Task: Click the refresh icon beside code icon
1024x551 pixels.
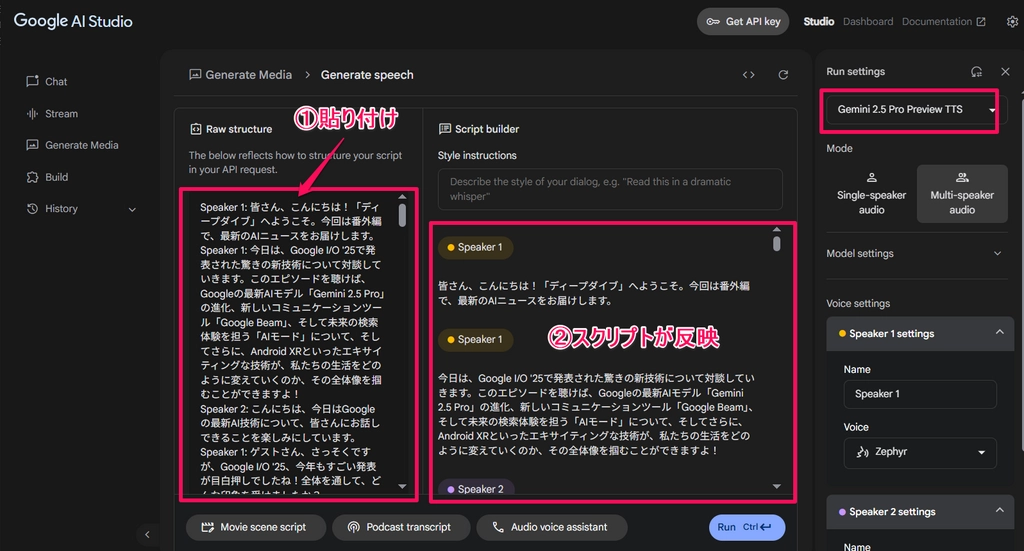Action: (x=783, y=75)
